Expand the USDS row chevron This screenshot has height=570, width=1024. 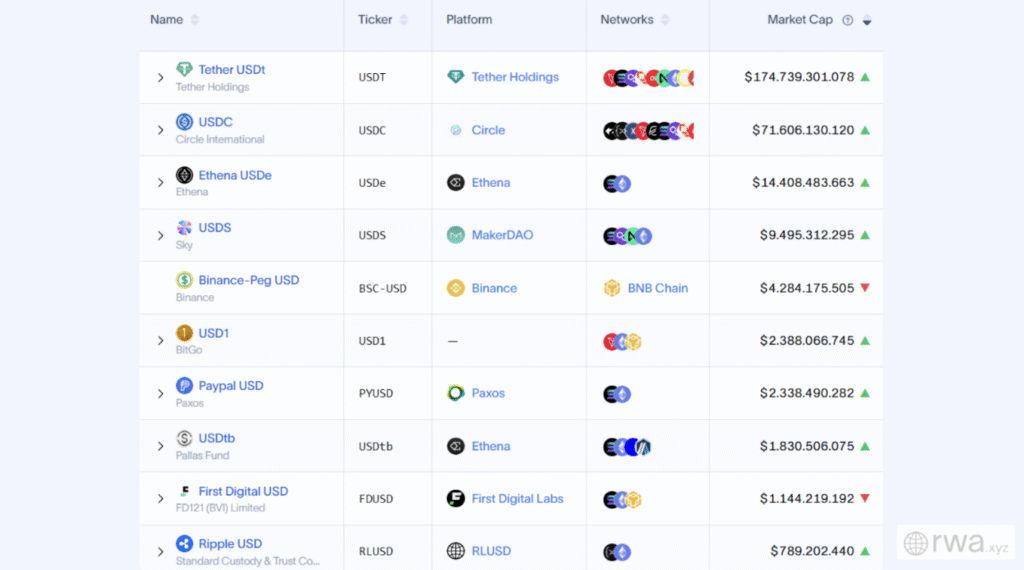click(160, 235)
